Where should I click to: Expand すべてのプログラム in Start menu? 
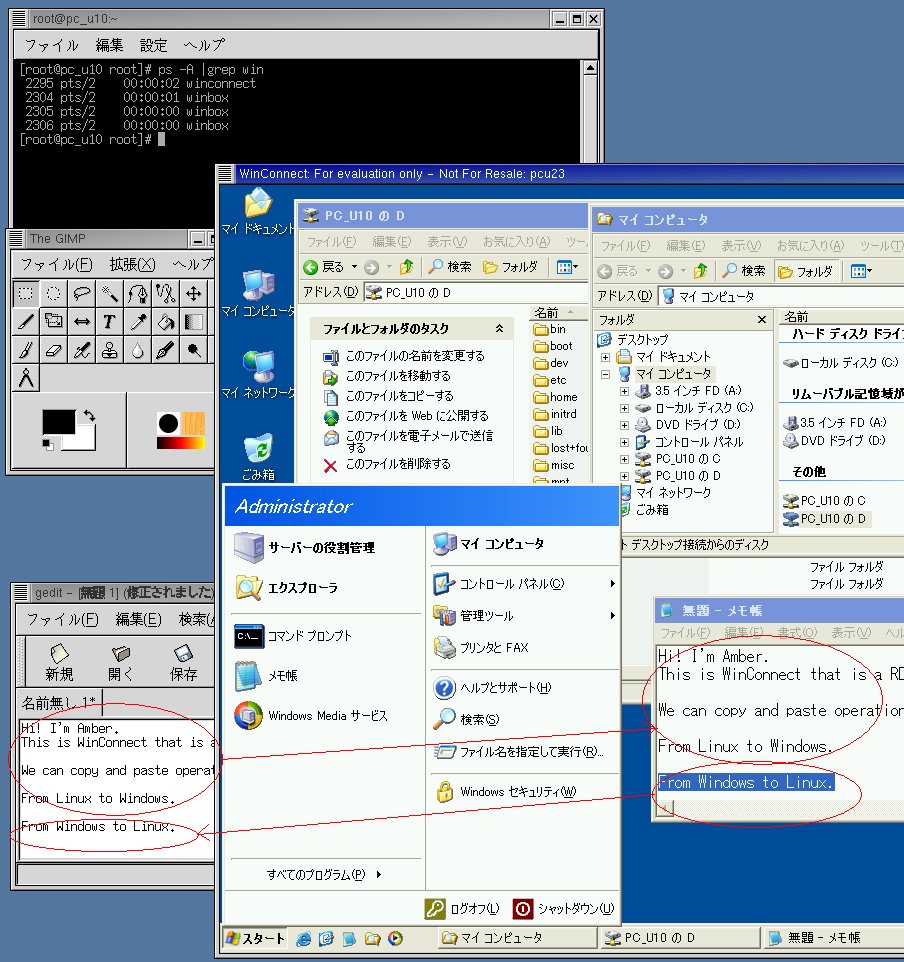click(325, 874)
